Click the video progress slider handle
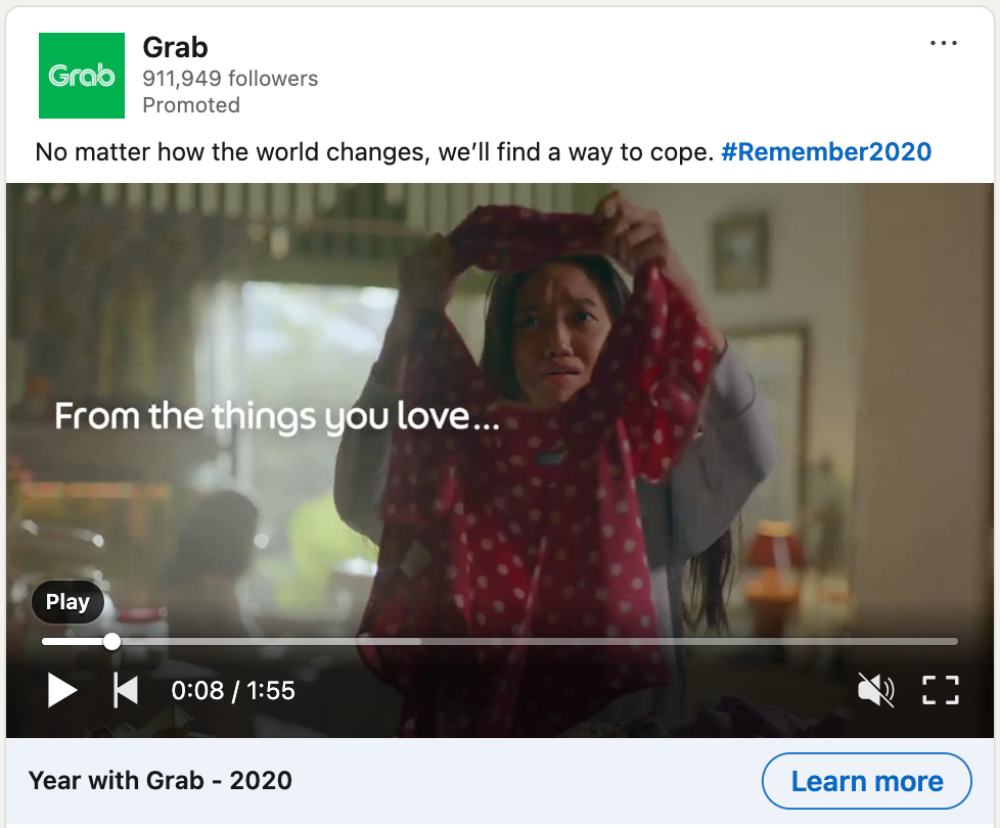1000x828 pixels. coord(112,642)
